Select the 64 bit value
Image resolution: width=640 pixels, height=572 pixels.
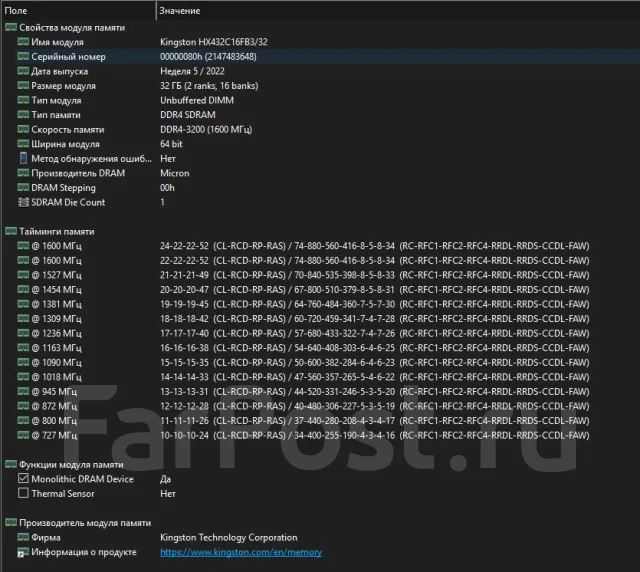171,144
